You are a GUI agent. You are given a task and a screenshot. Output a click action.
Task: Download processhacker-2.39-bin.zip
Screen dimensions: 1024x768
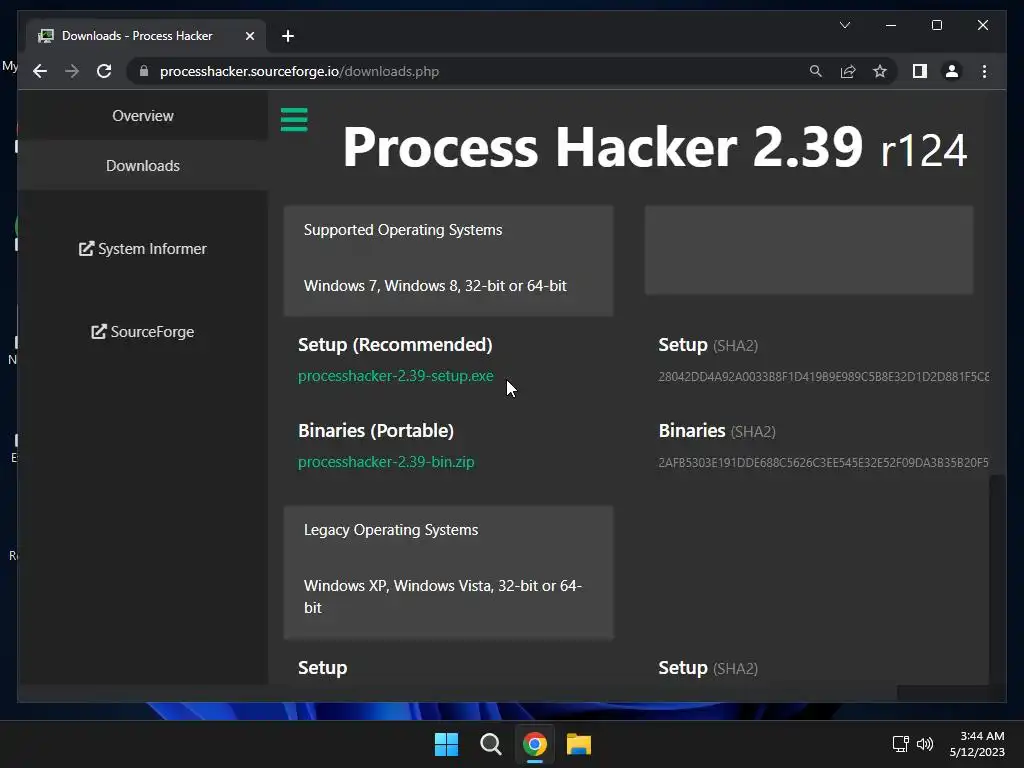[x=386, y=462]
